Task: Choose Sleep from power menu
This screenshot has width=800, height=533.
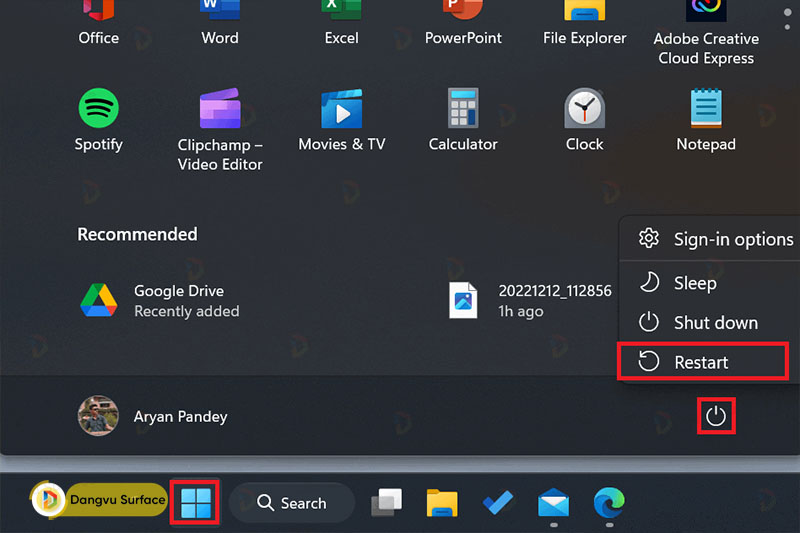Action: tap(710, 283)
